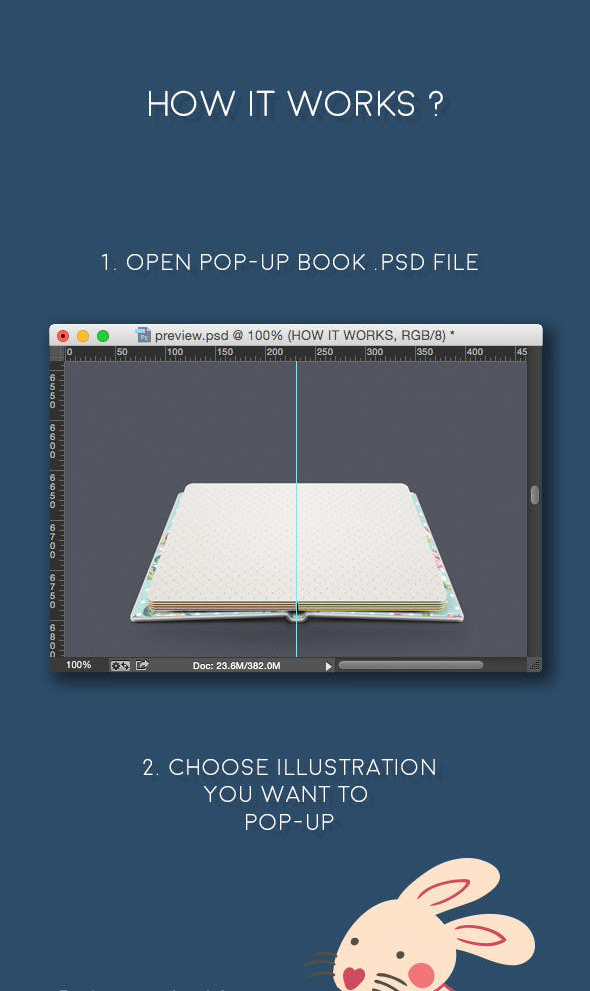Close the preview.psd window with red button
Screen dimensions: 590x991
click(63, 336)
